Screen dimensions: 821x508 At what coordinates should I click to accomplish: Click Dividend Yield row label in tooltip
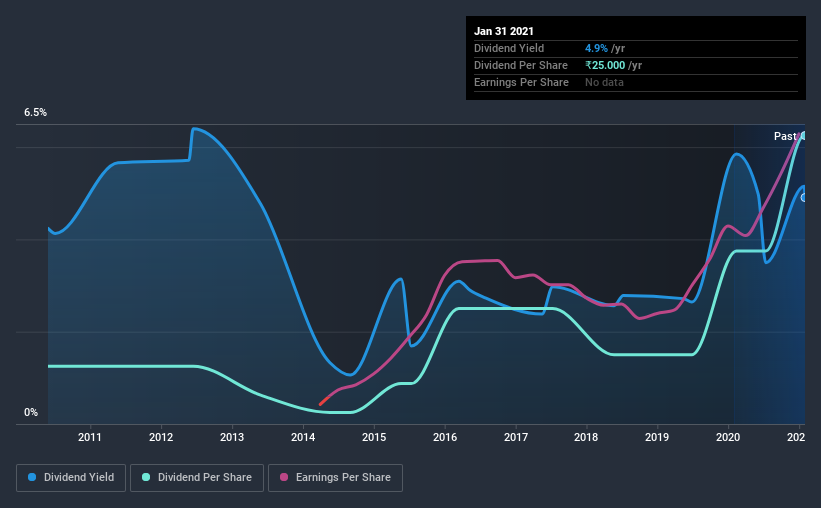[509, 48]
